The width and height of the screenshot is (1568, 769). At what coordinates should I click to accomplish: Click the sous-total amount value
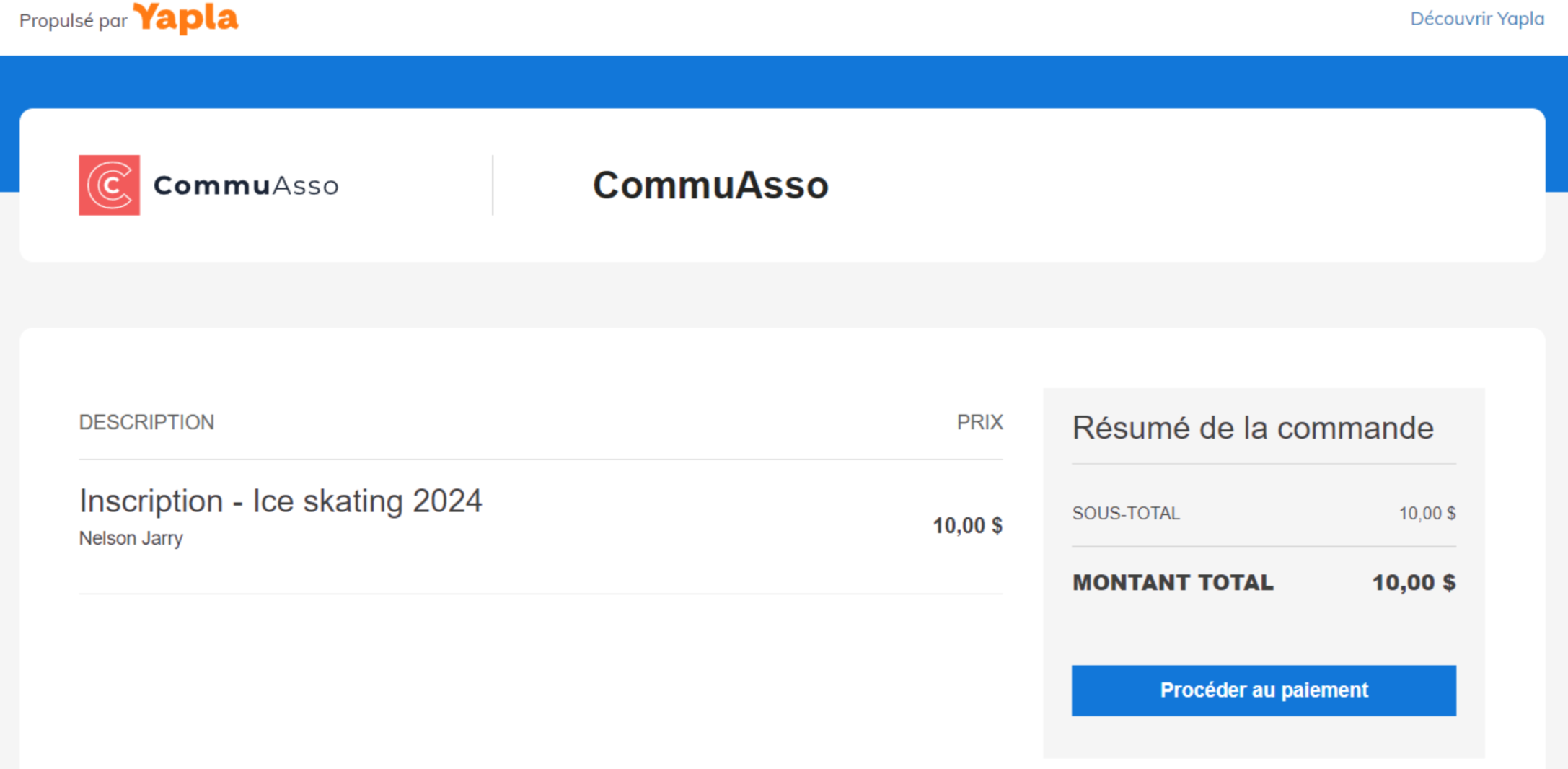(x=1427, y=513)
